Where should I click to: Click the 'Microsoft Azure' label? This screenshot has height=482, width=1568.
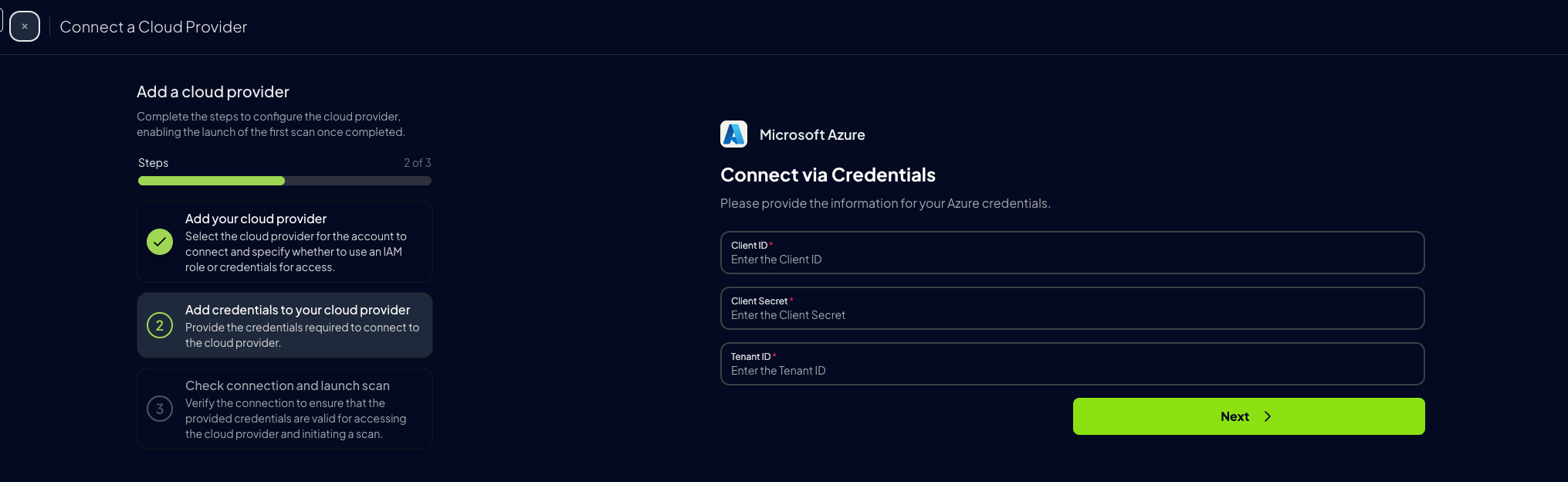(x=812, y=135)
